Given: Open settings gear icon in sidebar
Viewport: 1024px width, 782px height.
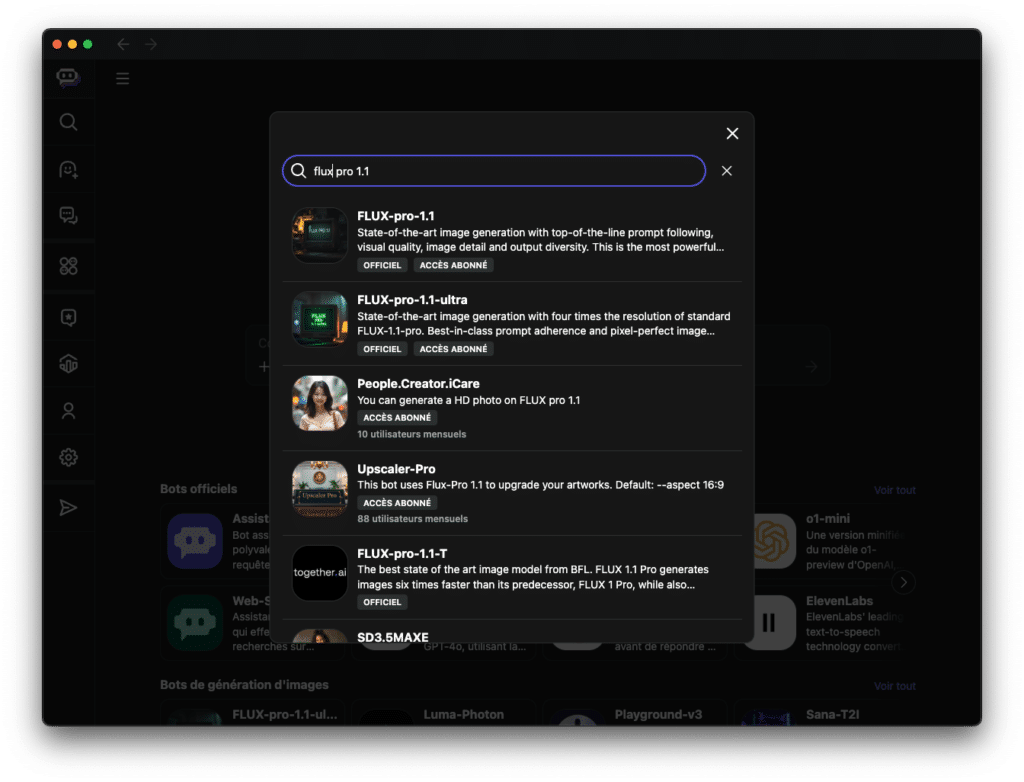Looking at the screenshot, I should pyautogui.click(x=69, y=457).
